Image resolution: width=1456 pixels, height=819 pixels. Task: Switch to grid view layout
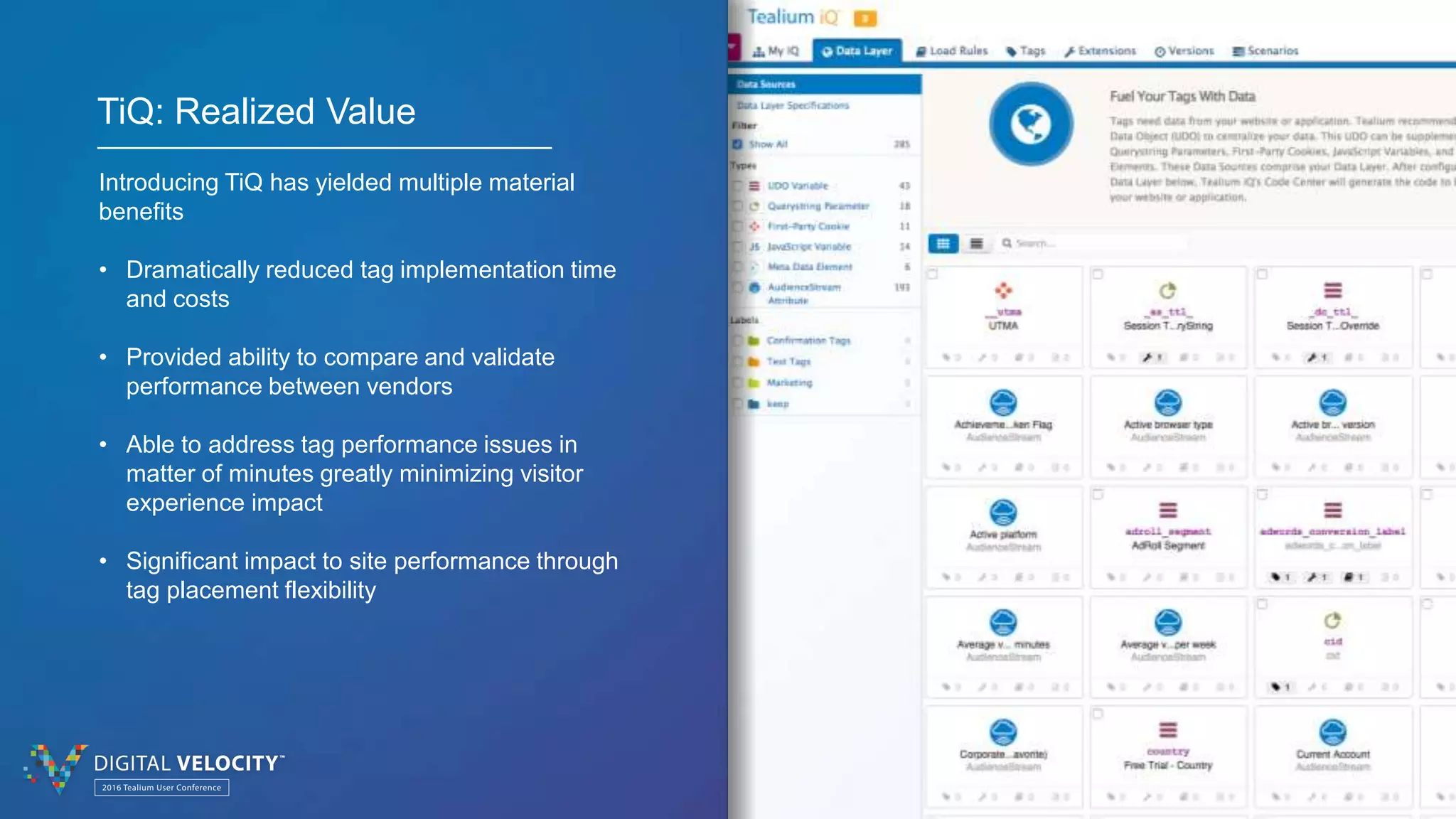click(x=943, y=244)
